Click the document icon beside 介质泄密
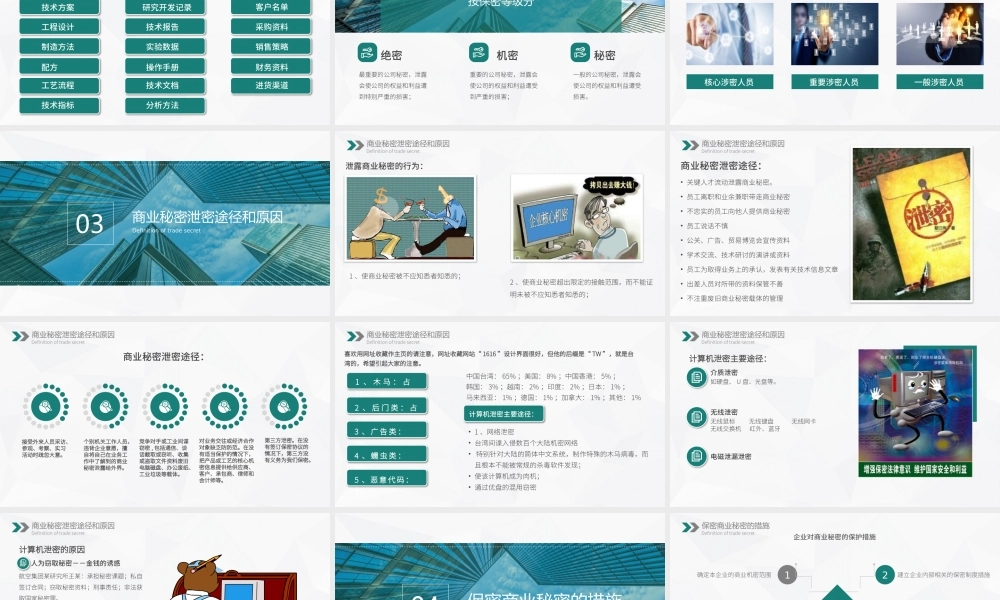Image resolution: width=1000 pixels, height=600 pixels. tap(697, 376)
